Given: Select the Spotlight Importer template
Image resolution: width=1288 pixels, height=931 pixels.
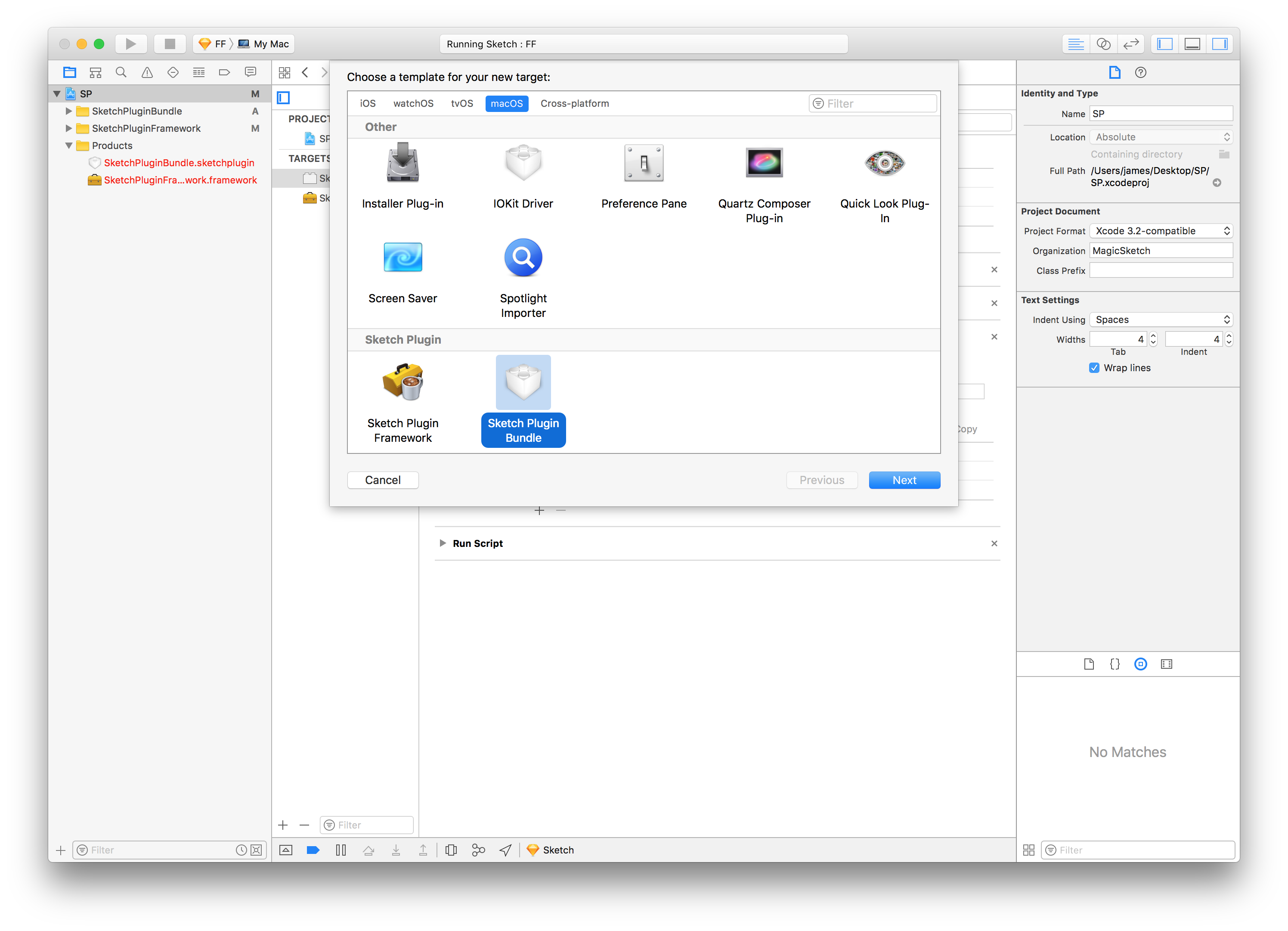Looking at the screenshot, I should [523, 258].
